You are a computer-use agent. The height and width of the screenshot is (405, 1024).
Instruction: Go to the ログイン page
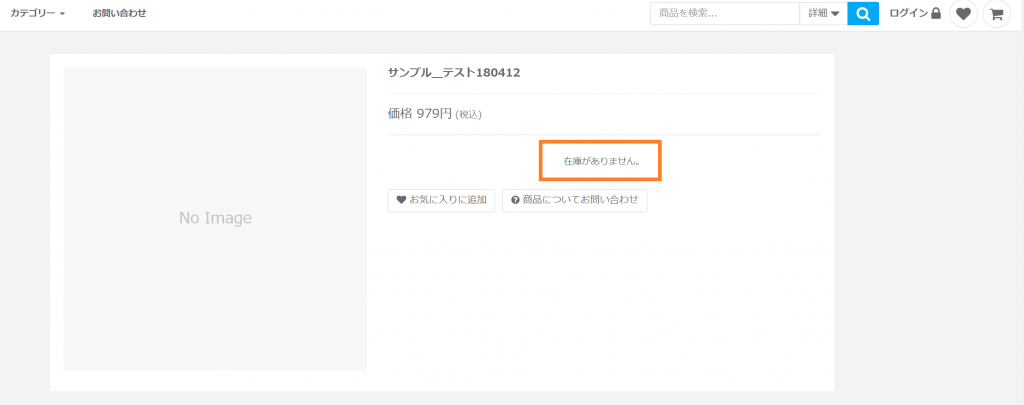pyautogui.click(x=908, y=14)
